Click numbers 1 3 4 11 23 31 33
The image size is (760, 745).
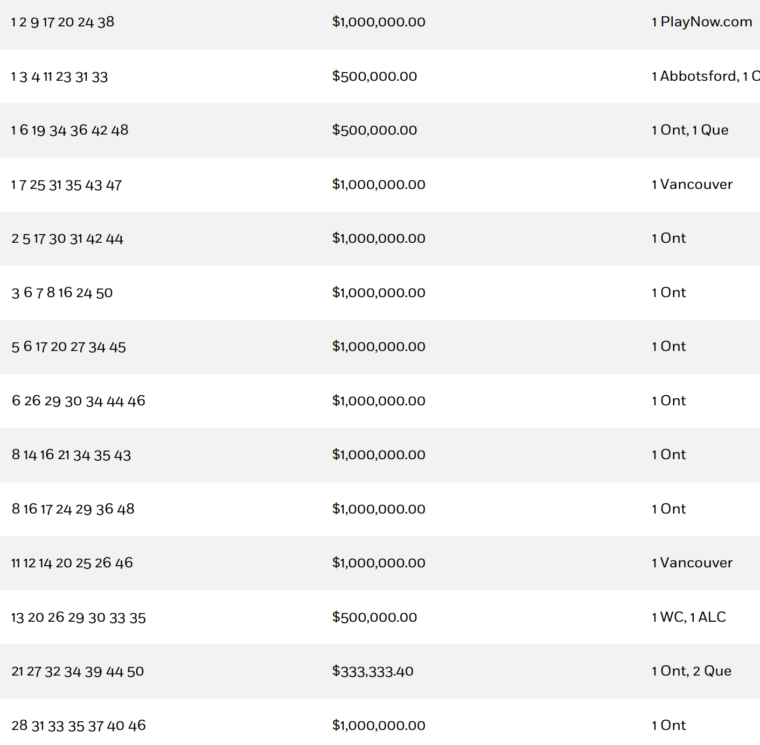point(60,77)
